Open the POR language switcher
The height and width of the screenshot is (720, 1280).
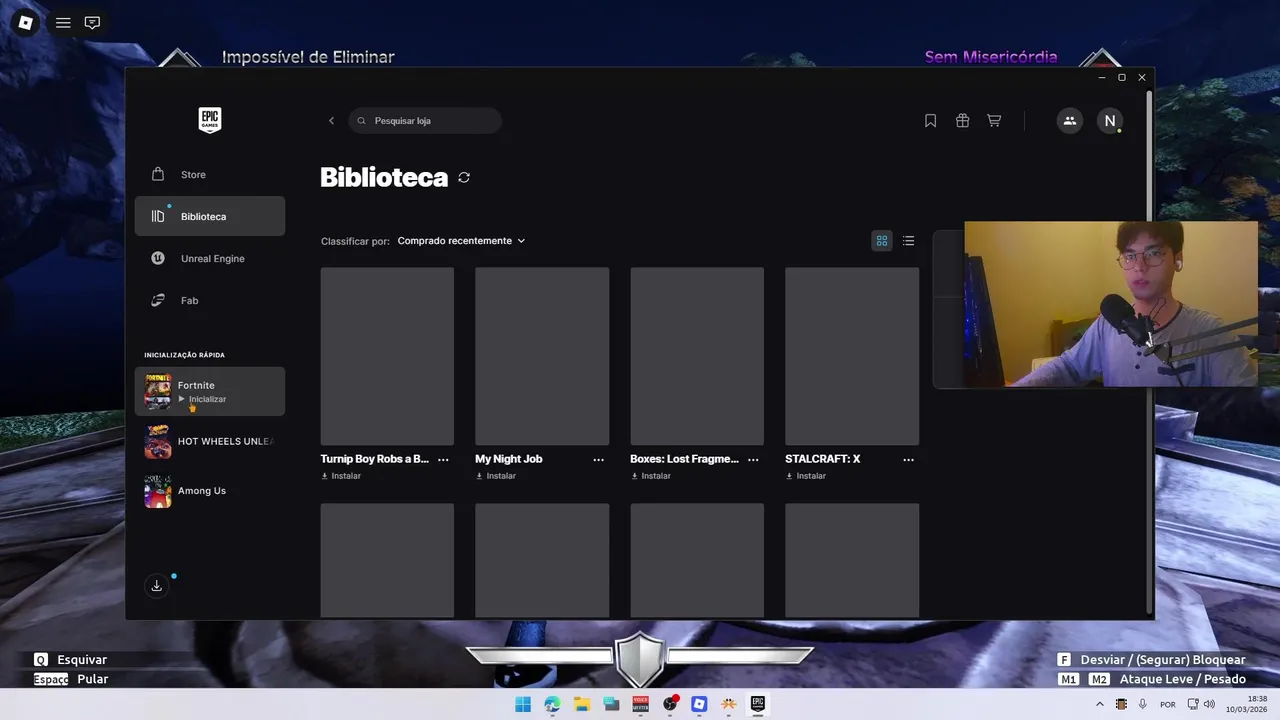tap(1168, 704)
